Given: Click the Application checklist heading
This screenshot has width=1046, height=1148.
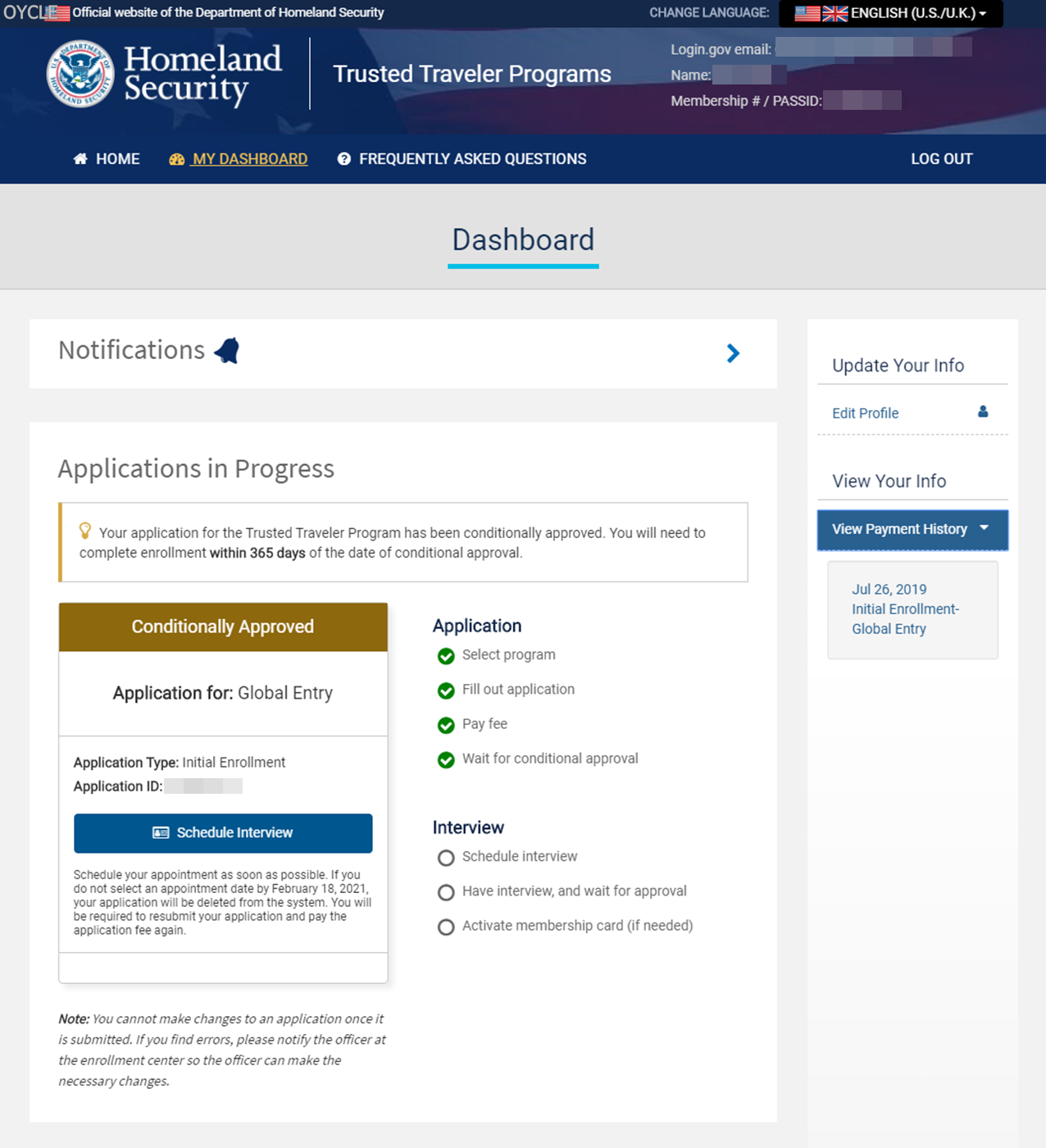Looking at the screenshot, I should (x=477, y=626).
